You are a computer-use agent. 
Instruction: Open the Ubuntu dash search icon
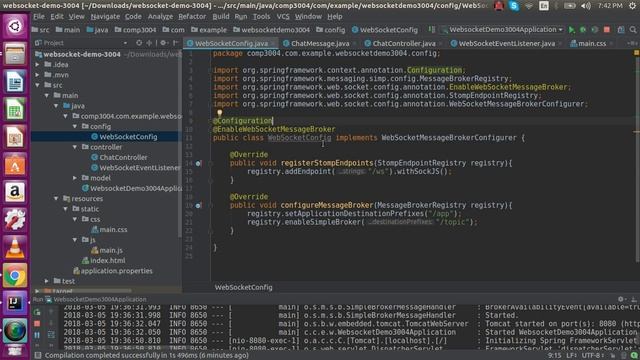[15, 27]
